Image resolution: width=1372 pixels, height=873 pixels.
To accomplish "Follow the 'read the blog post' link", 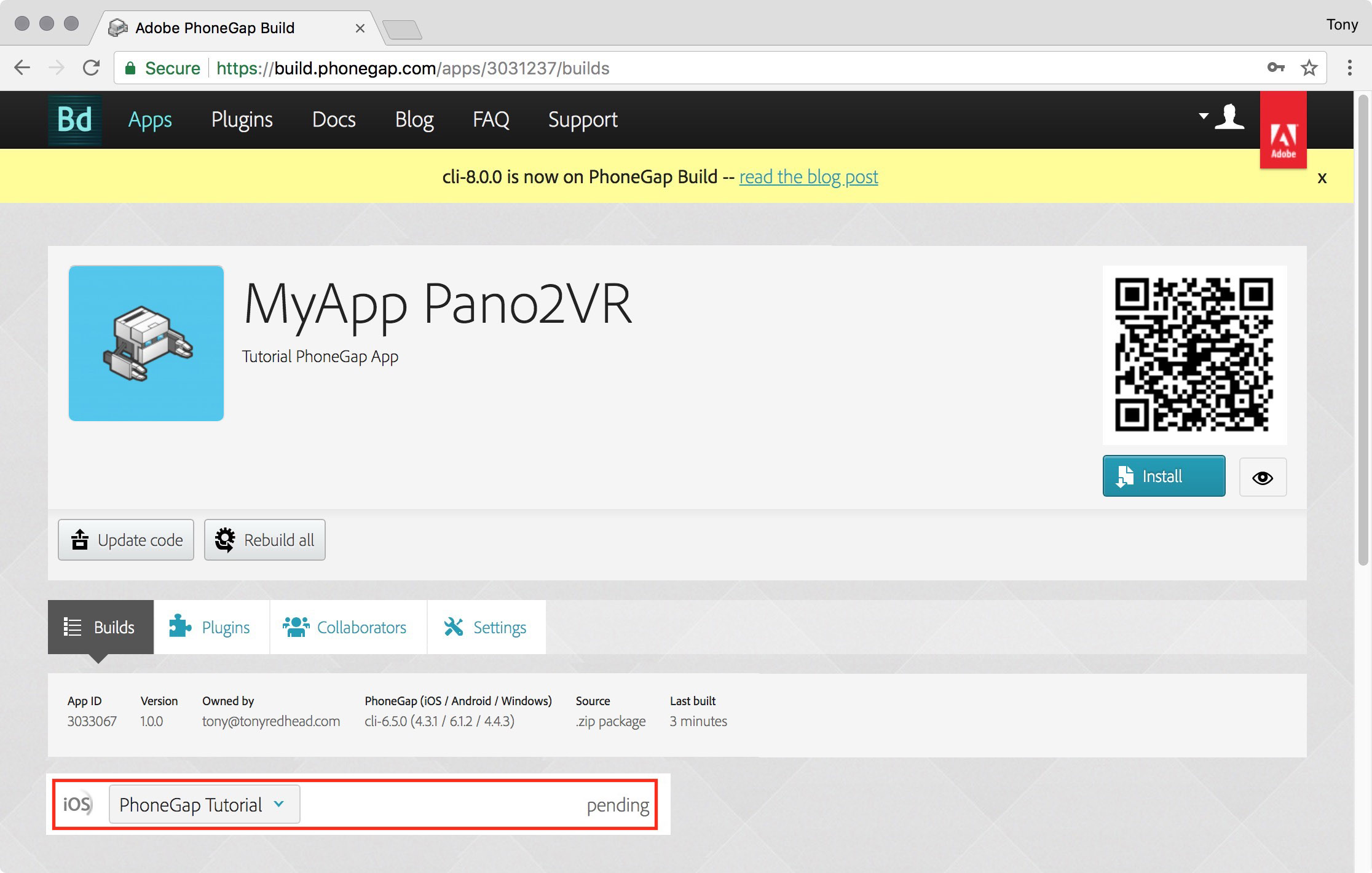I will [x=808, y=177].
